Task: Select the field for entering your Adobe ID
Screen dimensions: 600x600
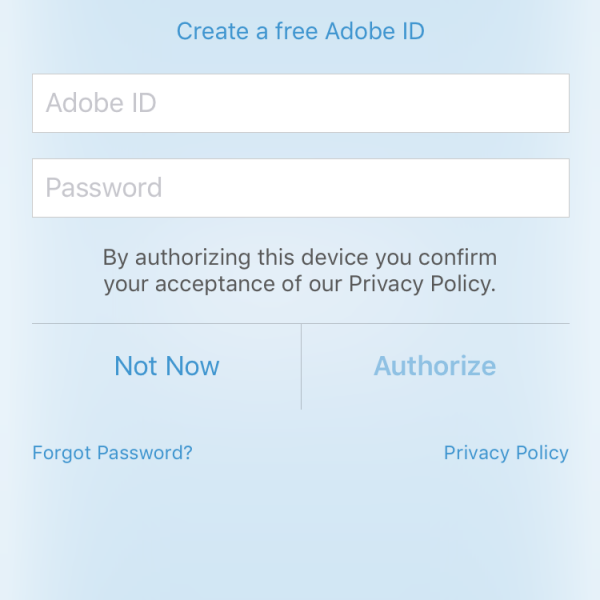Action: coord(300,103)
